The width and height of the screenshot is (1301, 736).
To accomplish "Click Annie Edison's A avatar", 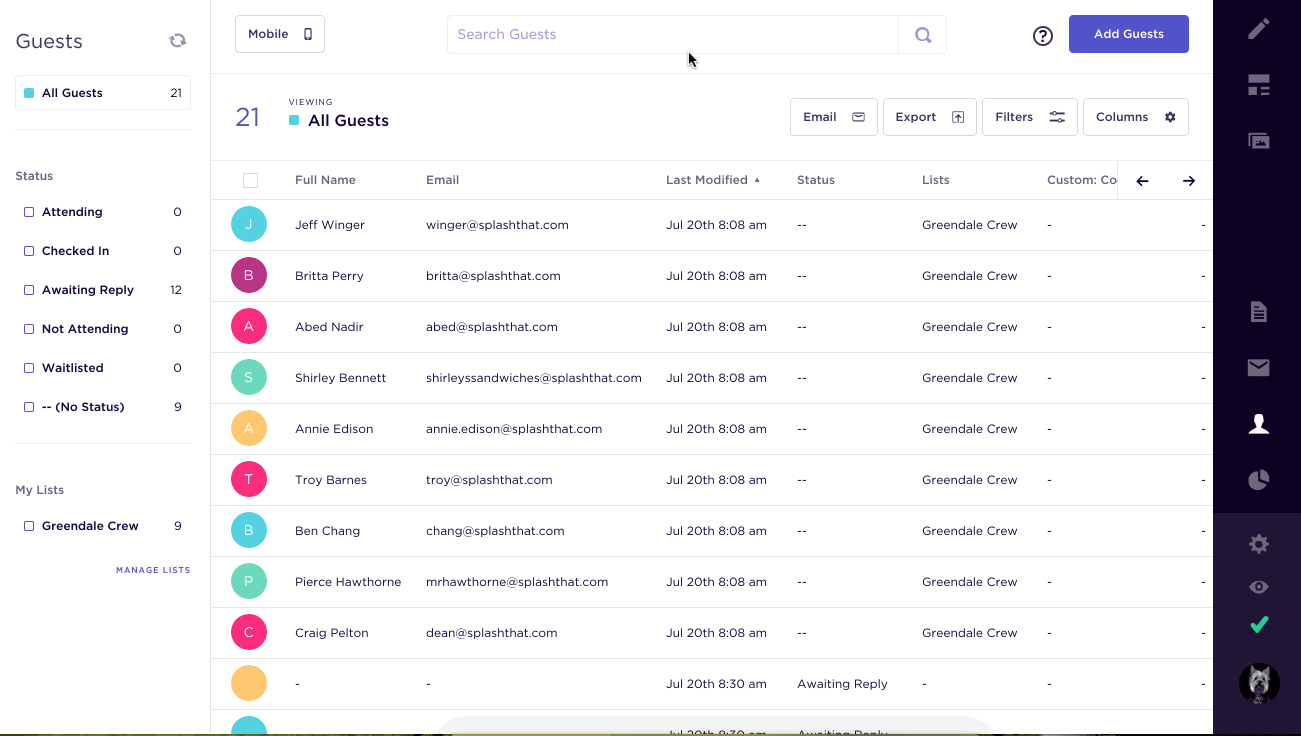I will pyautogui.click(x=249, y=428).
